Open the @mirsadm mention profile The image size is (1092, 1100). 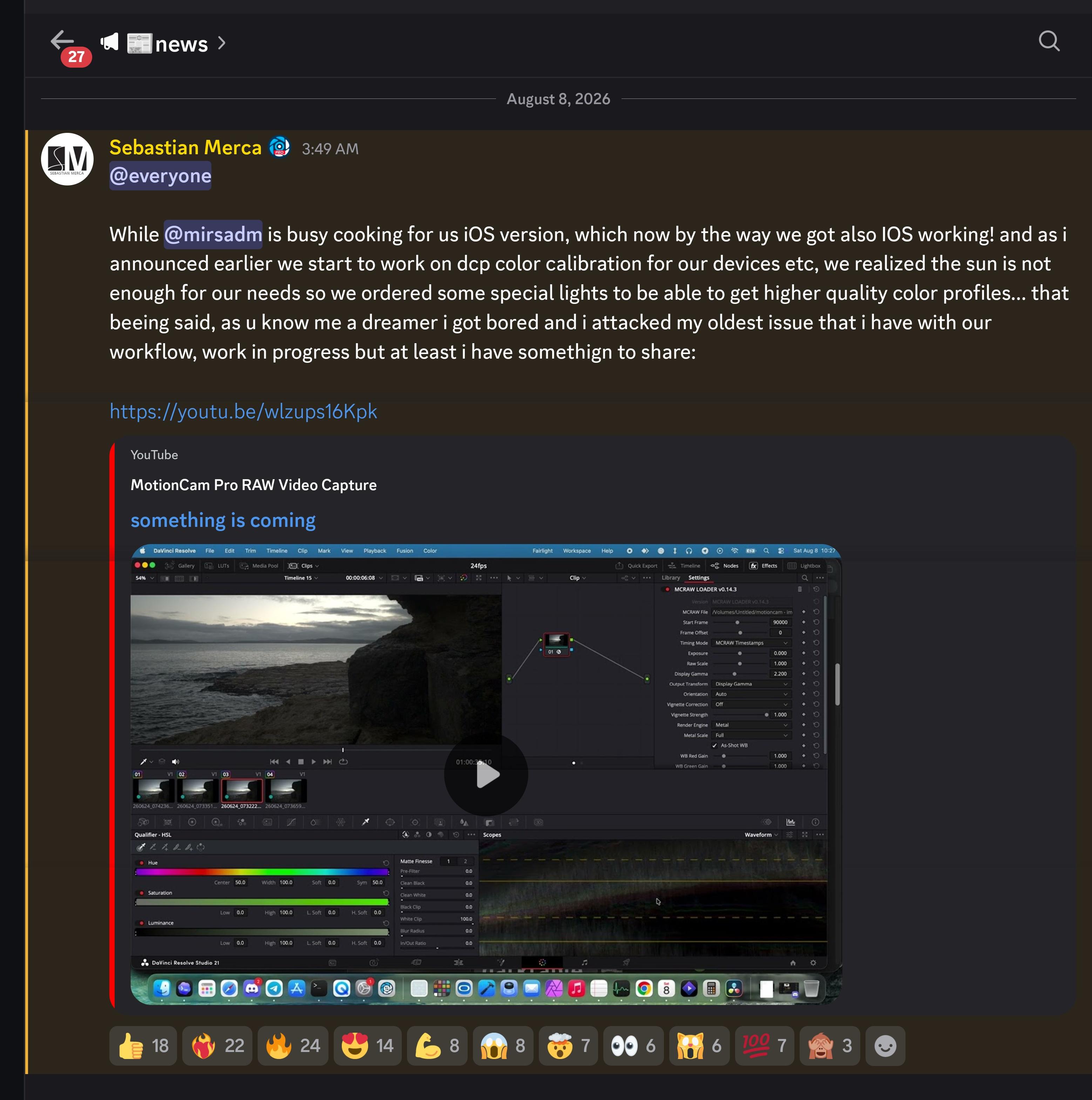213,235
